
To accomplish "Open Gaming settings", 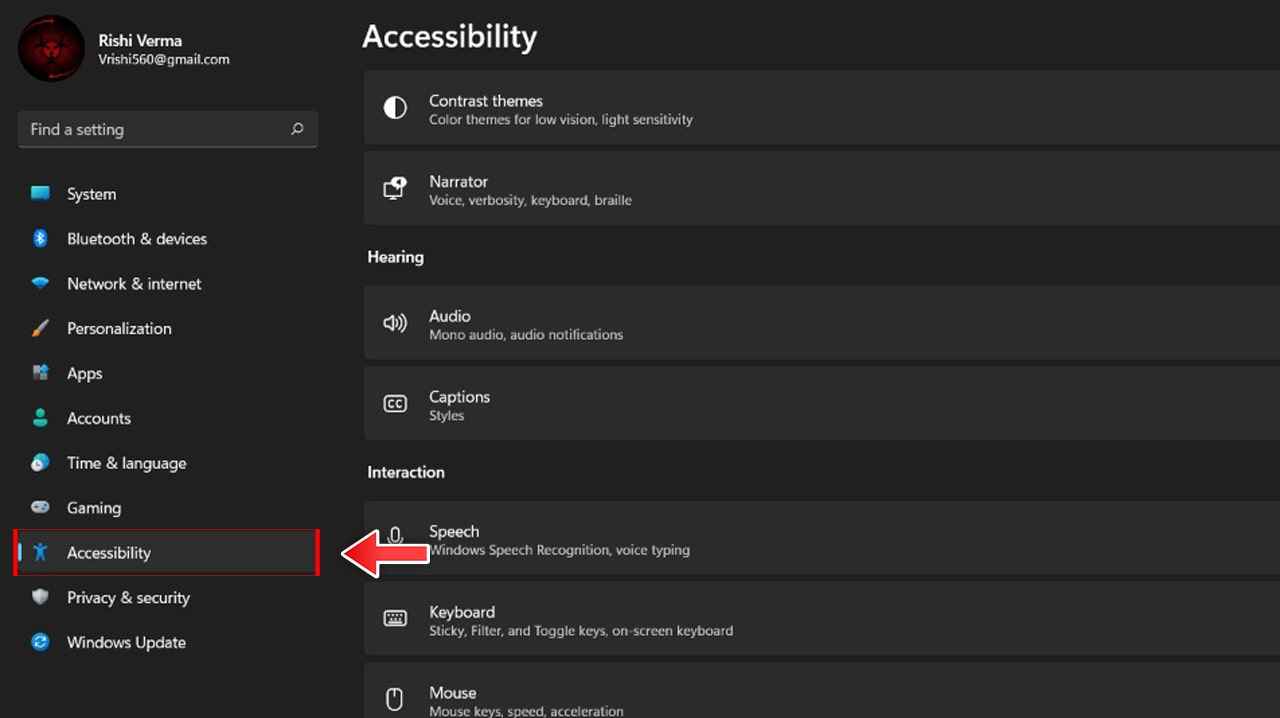I will (167, 508).
